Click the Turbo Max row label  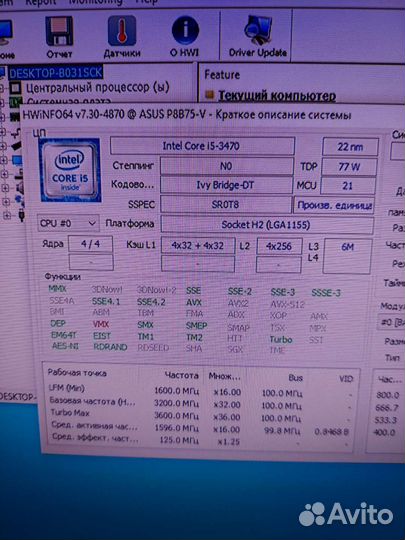[x=70, y=413]
